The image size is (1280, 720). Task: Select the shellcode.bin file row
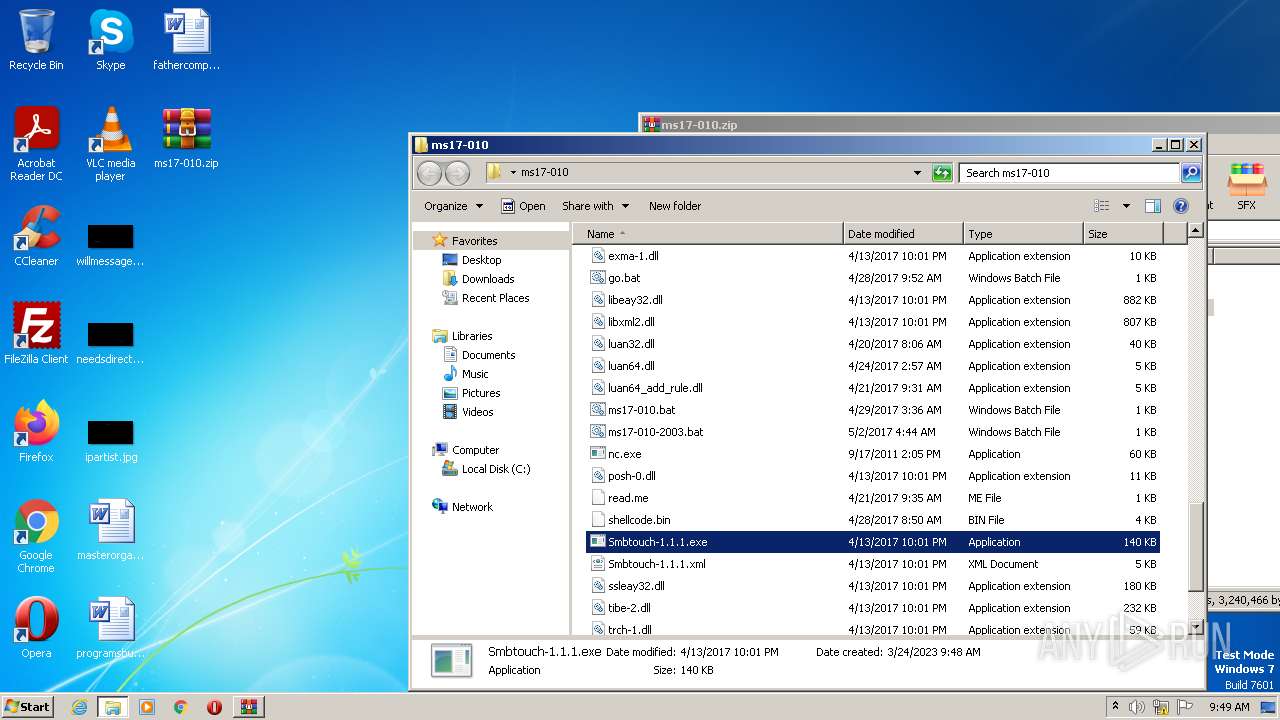(872, 520)
